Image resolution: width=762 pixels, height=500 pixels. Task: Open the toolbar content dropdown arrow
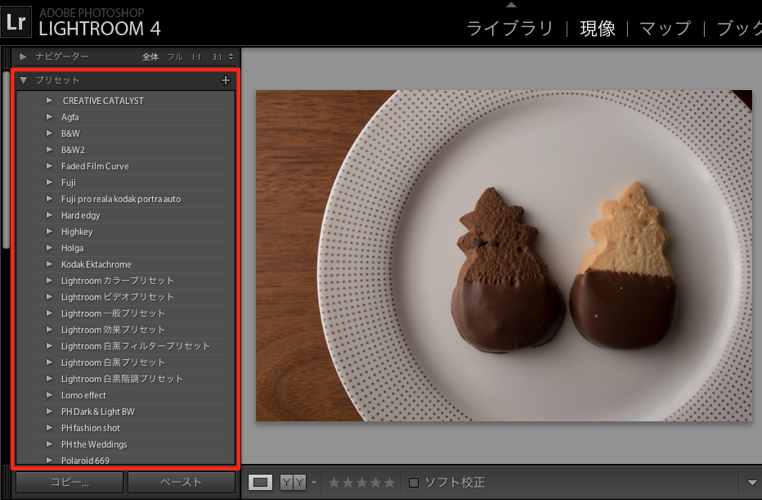click(x=752, y=483)
